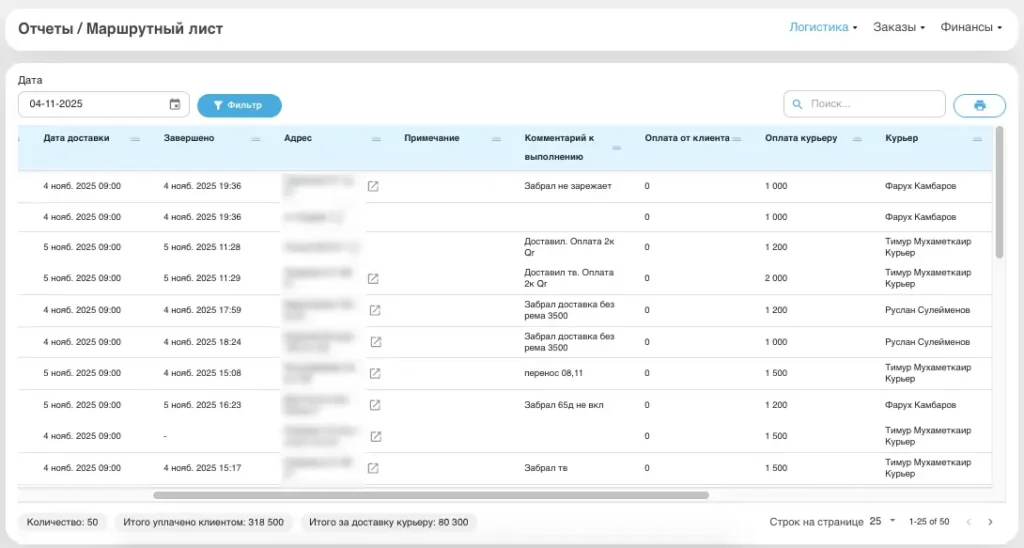Image resolution: width=1024 pixels, height=548 pixels.
Task: Sort by 'Оплата от клиента' column header
Action: point(686,138)
